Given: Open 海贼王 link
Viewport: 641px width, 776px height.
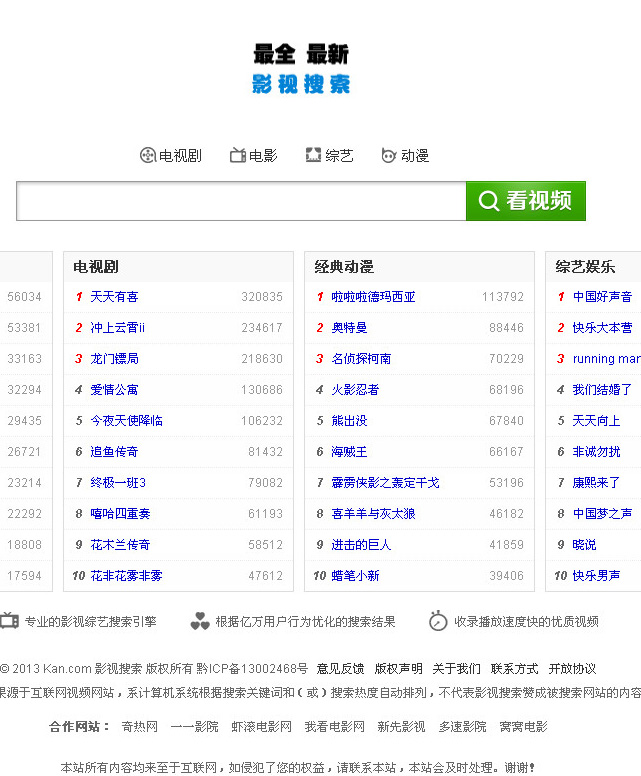Looking at the screenshot, I should pos(349,452).
